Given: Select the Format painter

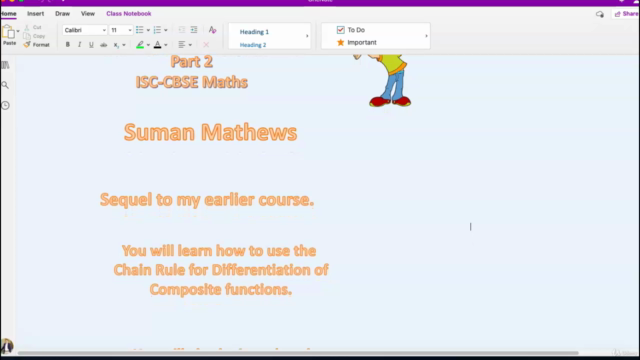Looking at the screenshot, I should (x=37, y=45).
